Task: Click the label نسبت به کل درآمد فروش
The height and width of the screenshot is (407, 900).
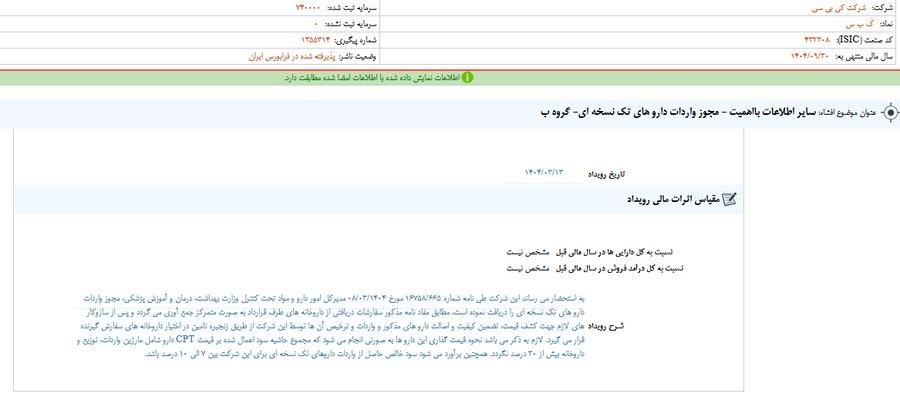Action: [x=620, y=268]
